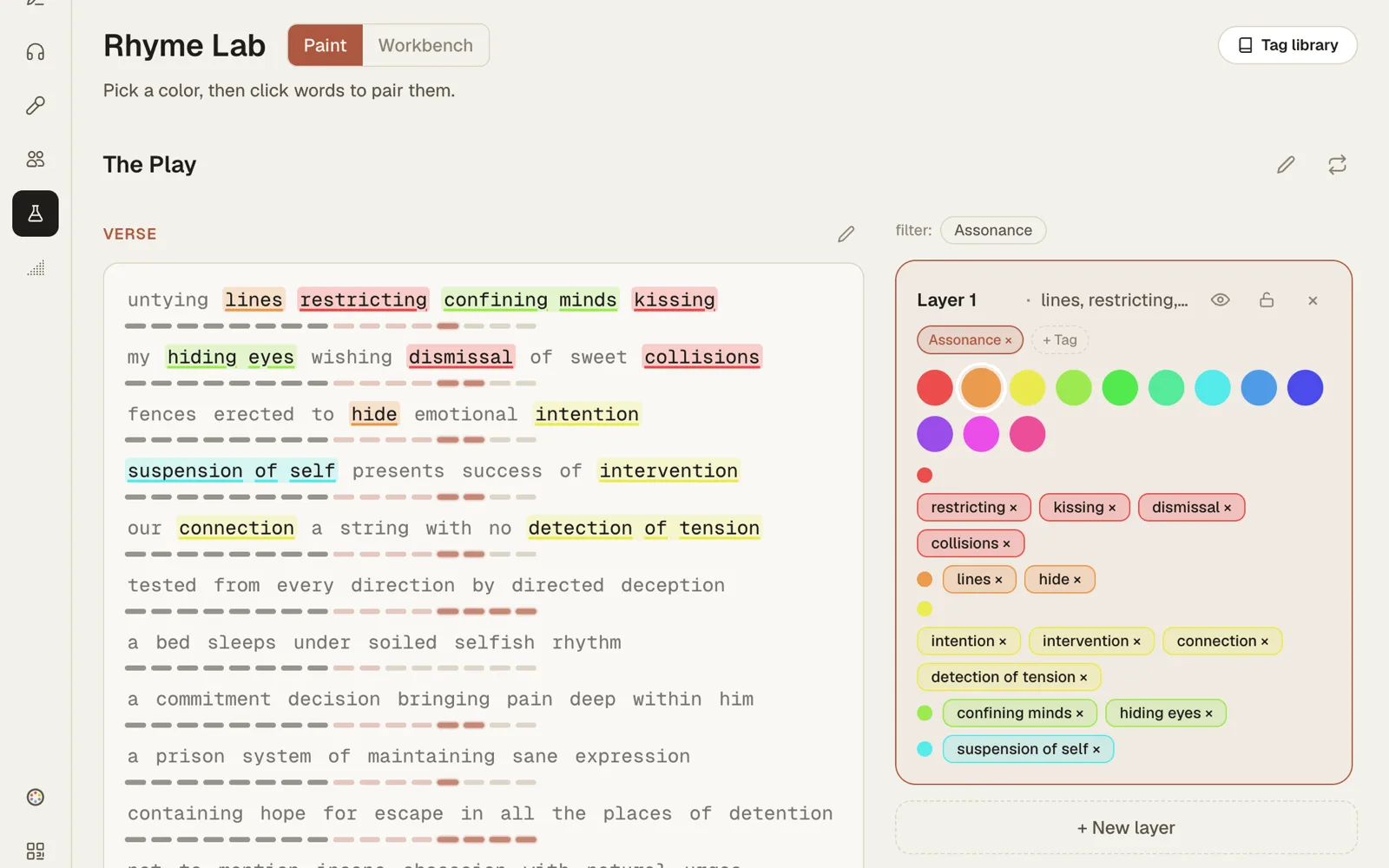Toggle Layer 1 visibility eye icon

point(1221,300)
